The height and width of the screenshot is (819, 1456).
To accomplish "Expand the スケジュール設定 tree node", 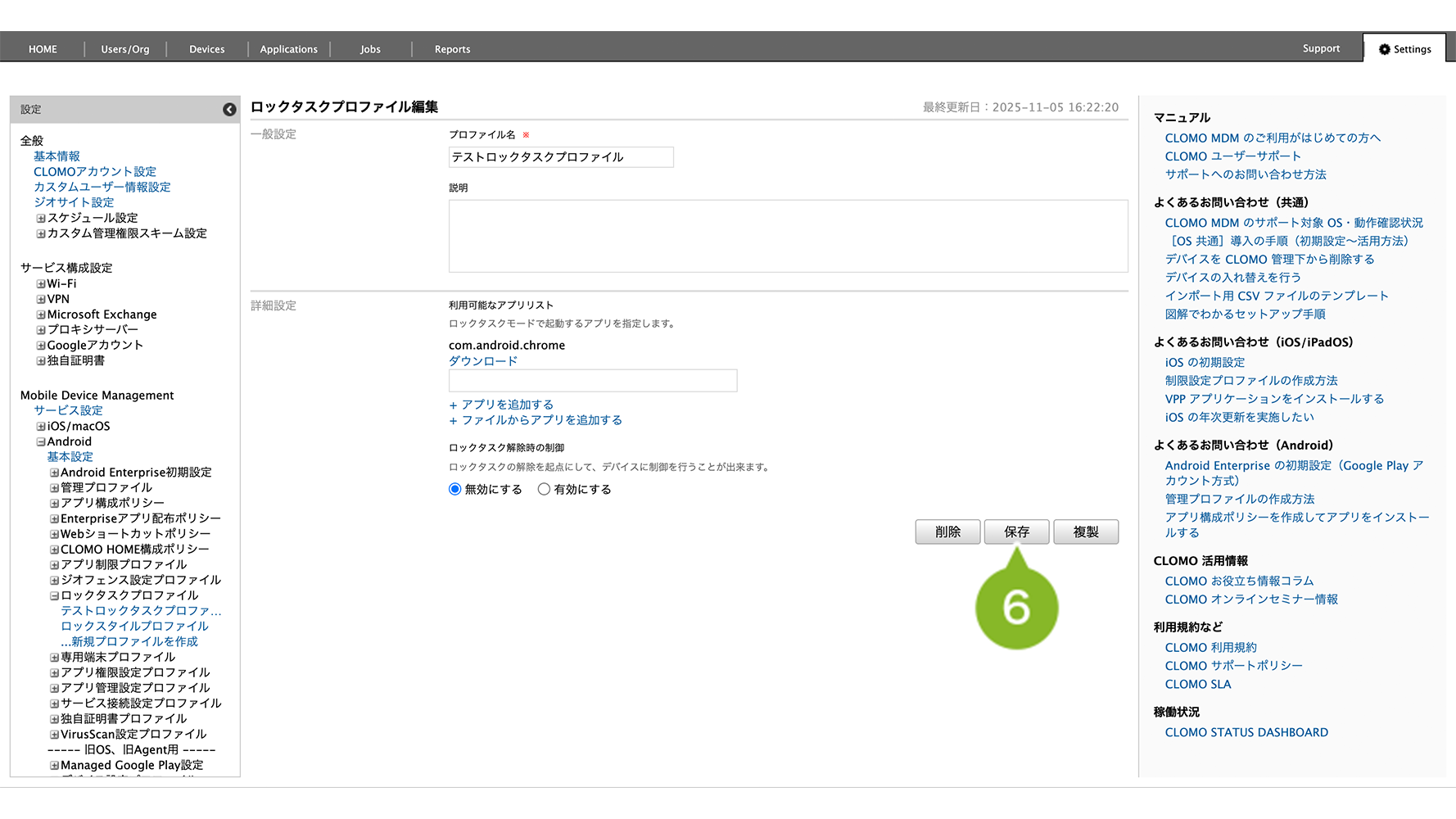I will pos(41,219).
